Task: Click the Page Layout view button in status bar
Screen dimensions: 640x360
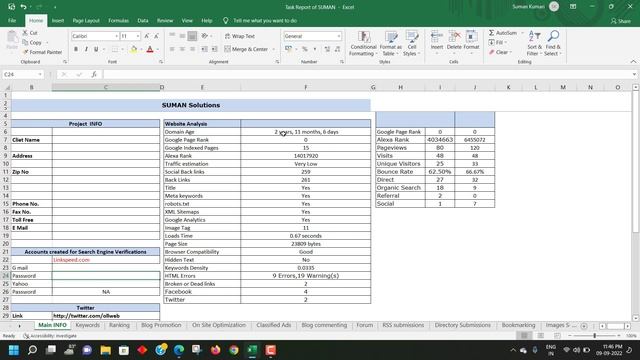Action: click(x=540, y=336)
